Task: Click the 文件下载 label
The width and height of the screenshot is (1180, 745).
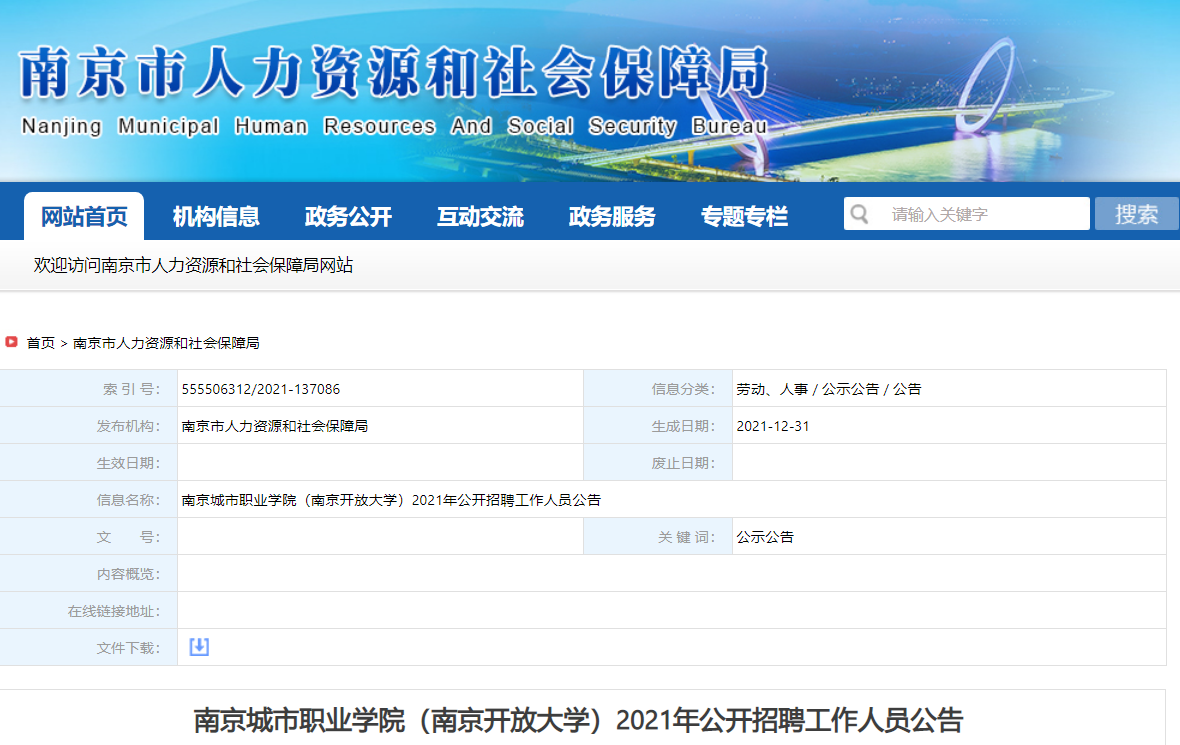Action: [x=128, y=648]
